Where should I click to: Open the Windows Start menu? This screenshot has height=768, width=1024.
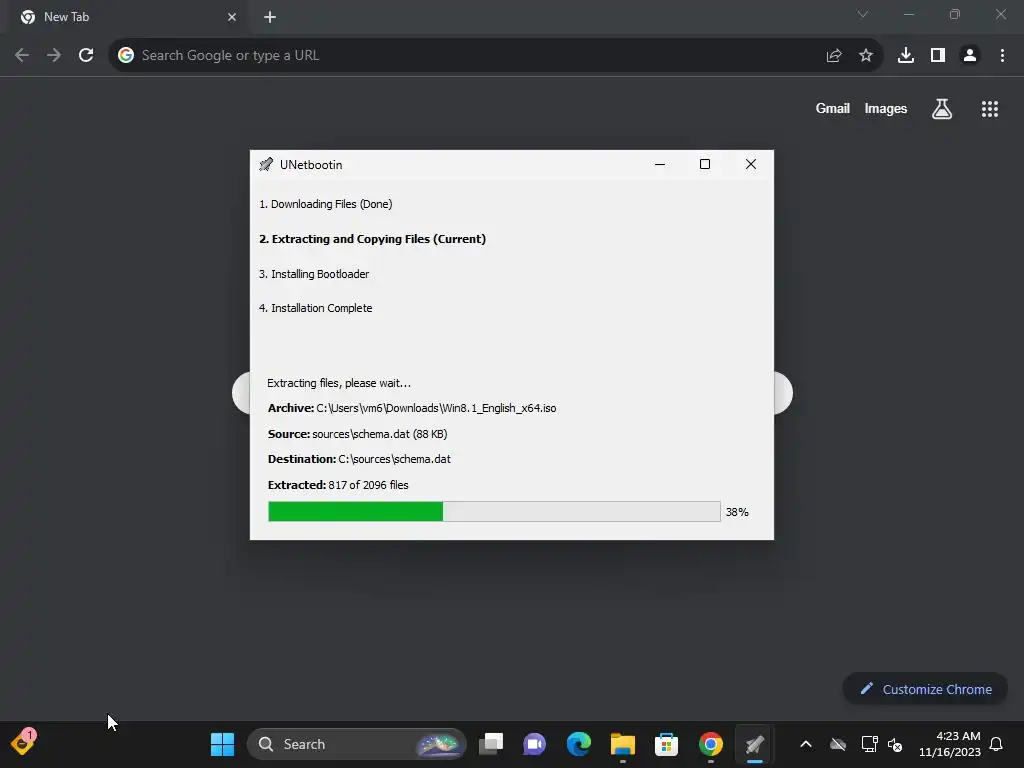click(x=222, y=744)
